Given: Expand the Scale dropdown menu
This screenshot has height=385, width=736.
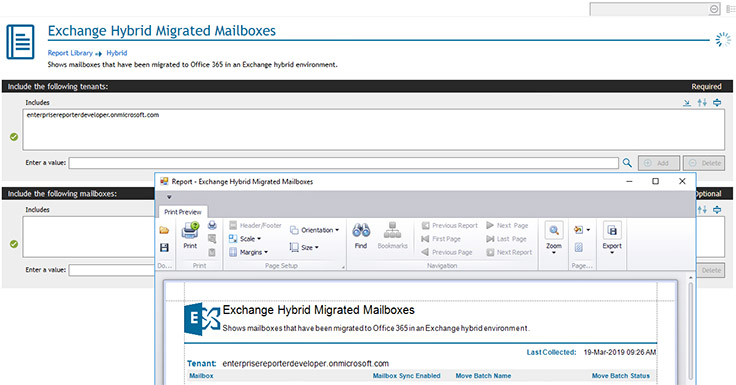Looking at the screenshot, I should pos(245,239).
